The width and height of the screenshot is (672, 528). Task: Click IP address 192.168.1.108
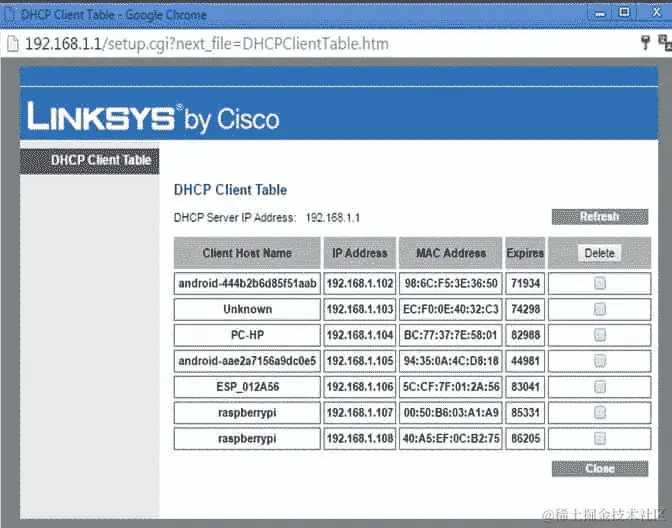pyautogui.click(x=360, y=438)
